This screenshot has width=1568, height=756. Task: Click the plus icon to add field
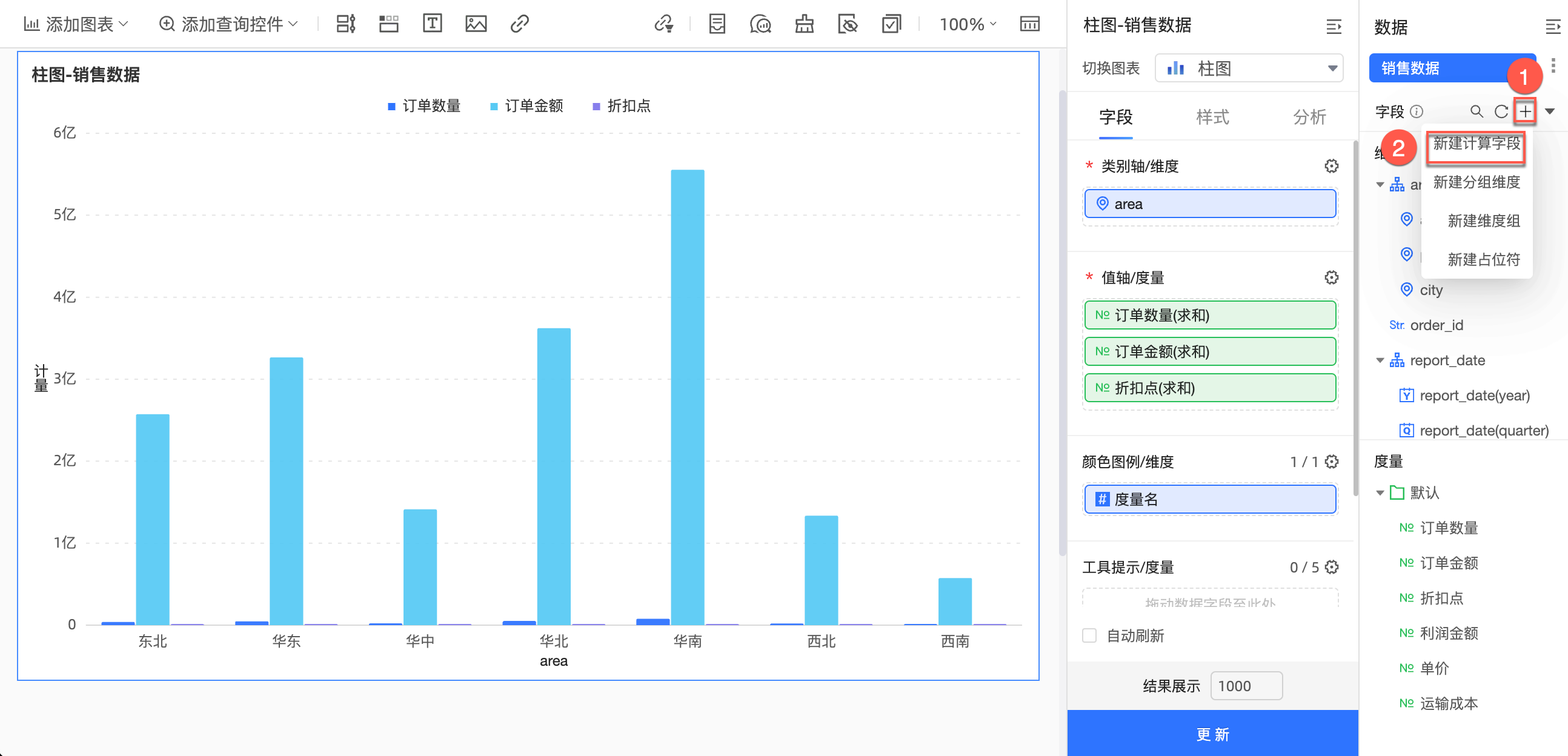(x=1525, y=111)
